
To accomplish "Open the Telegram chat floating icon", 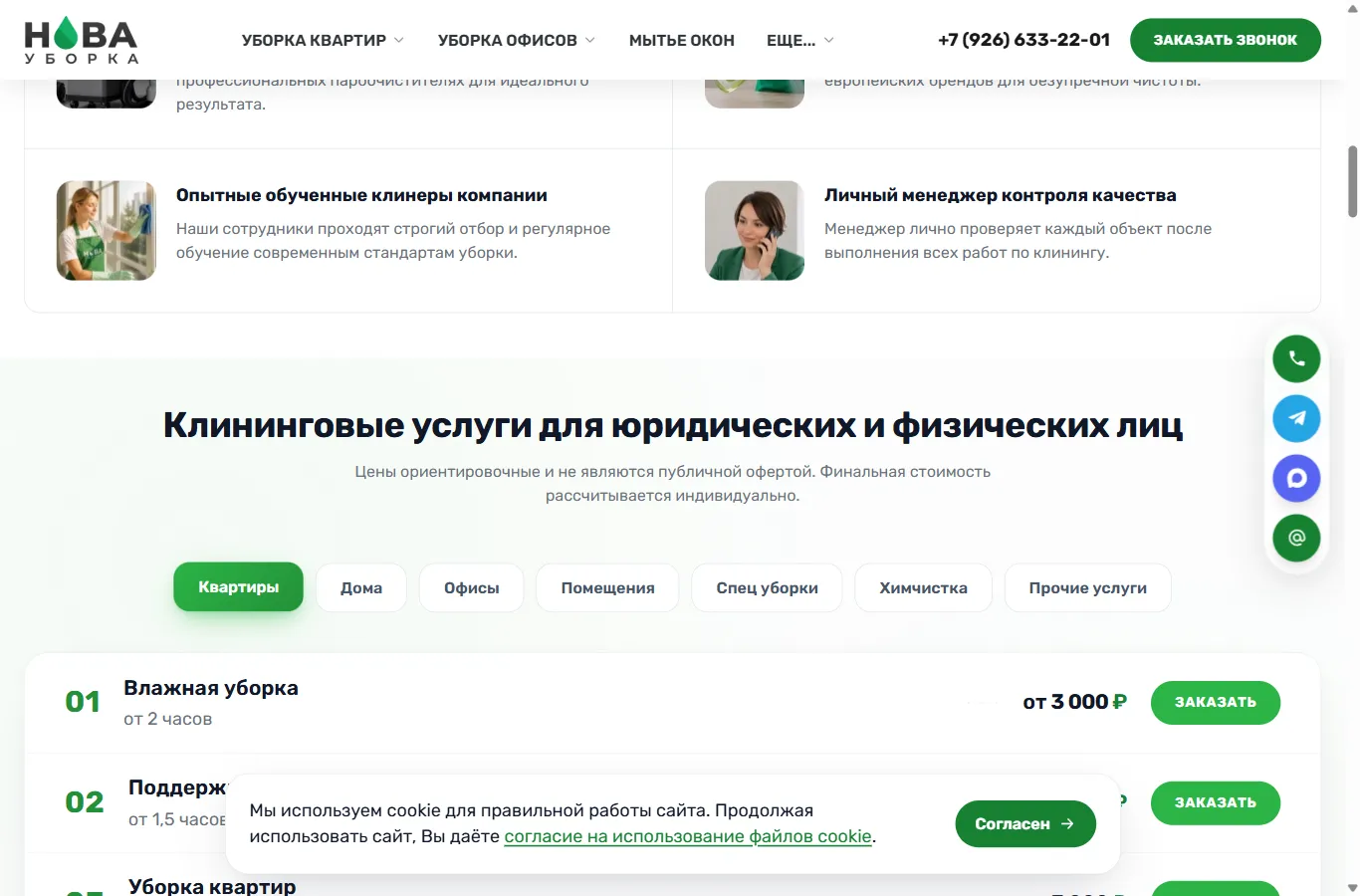I will coord(1296,418).
